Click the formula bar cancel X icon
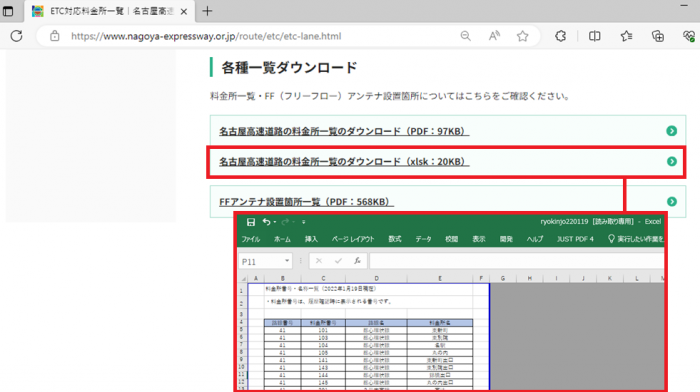Image resolution: width=700 pixels, height=392 pixels. coord(319,261)
